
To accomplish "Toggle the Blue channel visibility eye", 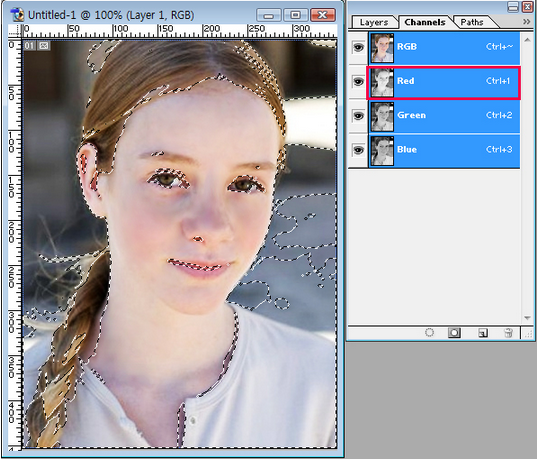I will point(358,150).
